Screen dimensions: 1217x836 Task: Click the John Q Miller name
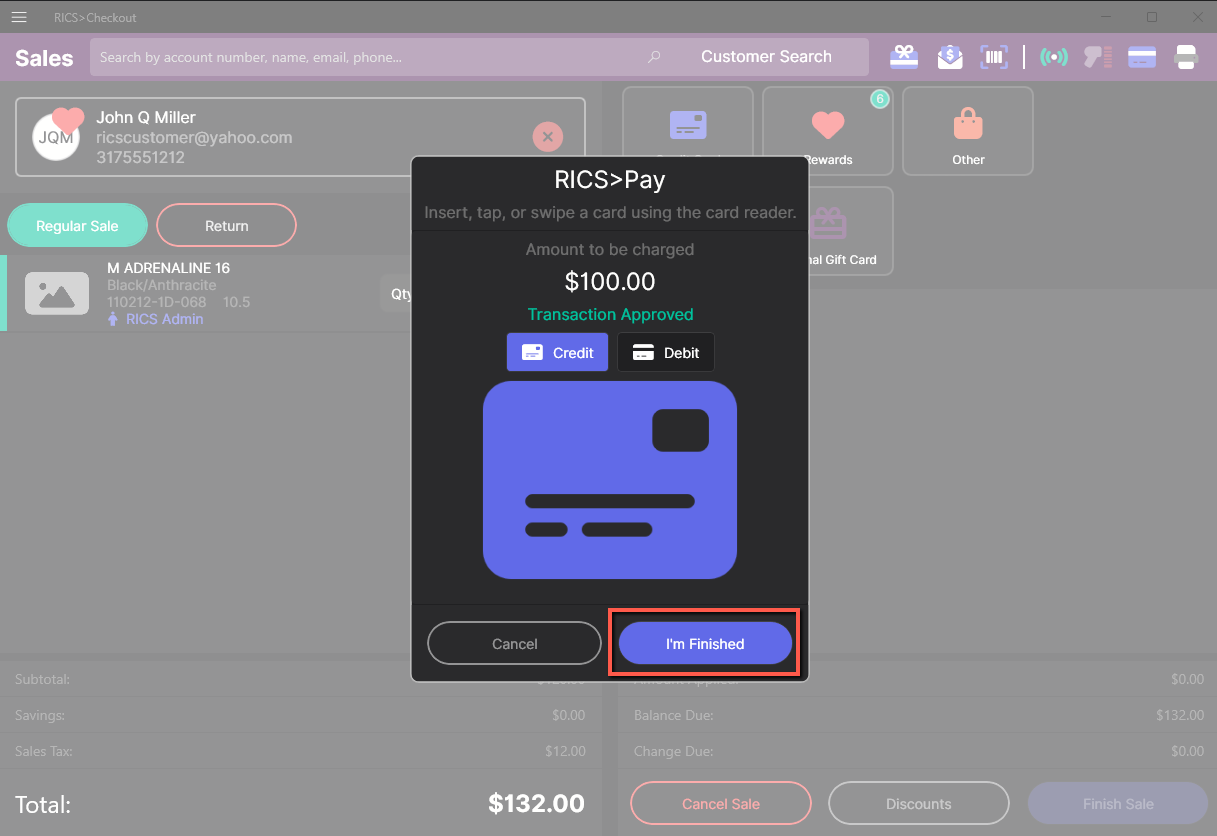click(146, 117)
